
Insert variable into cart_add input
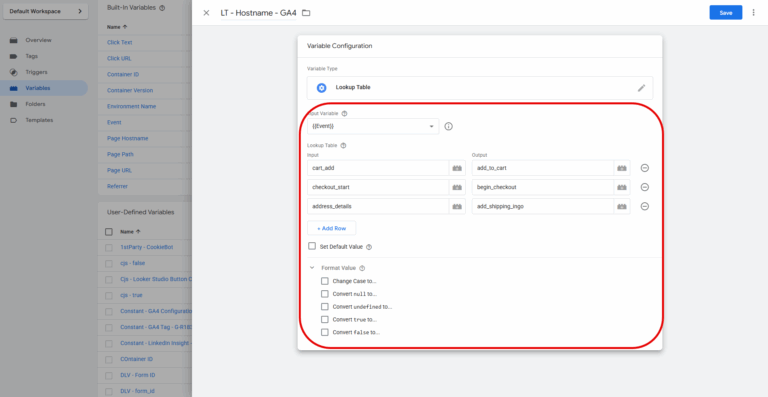(457, 168)
